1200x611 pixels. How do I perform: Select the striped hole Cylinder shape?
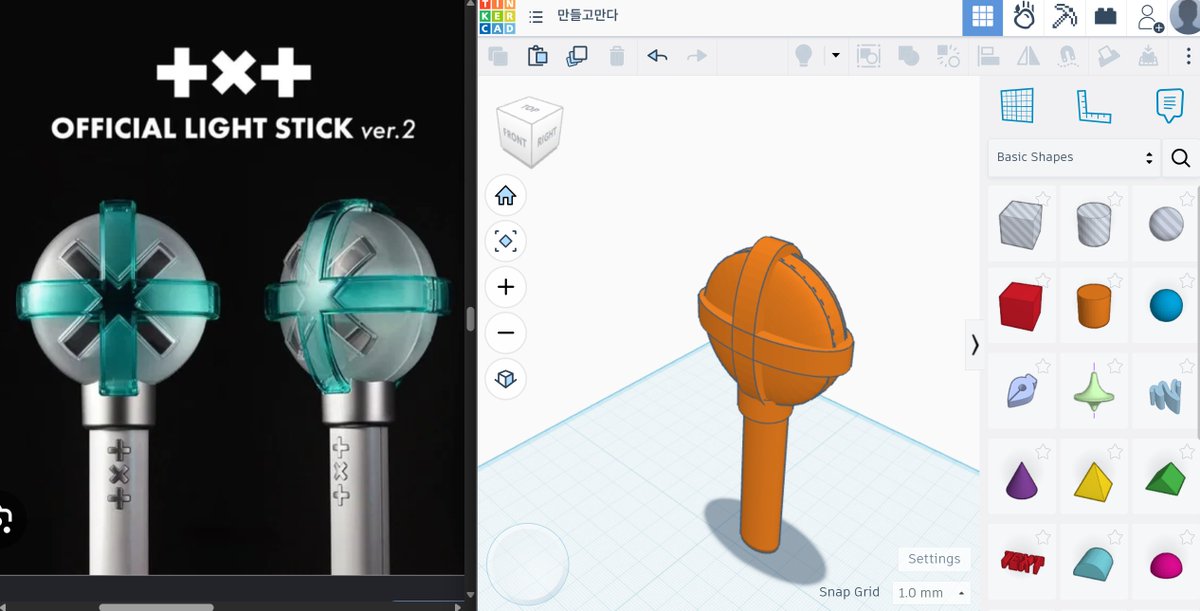tap(1093, 224)
